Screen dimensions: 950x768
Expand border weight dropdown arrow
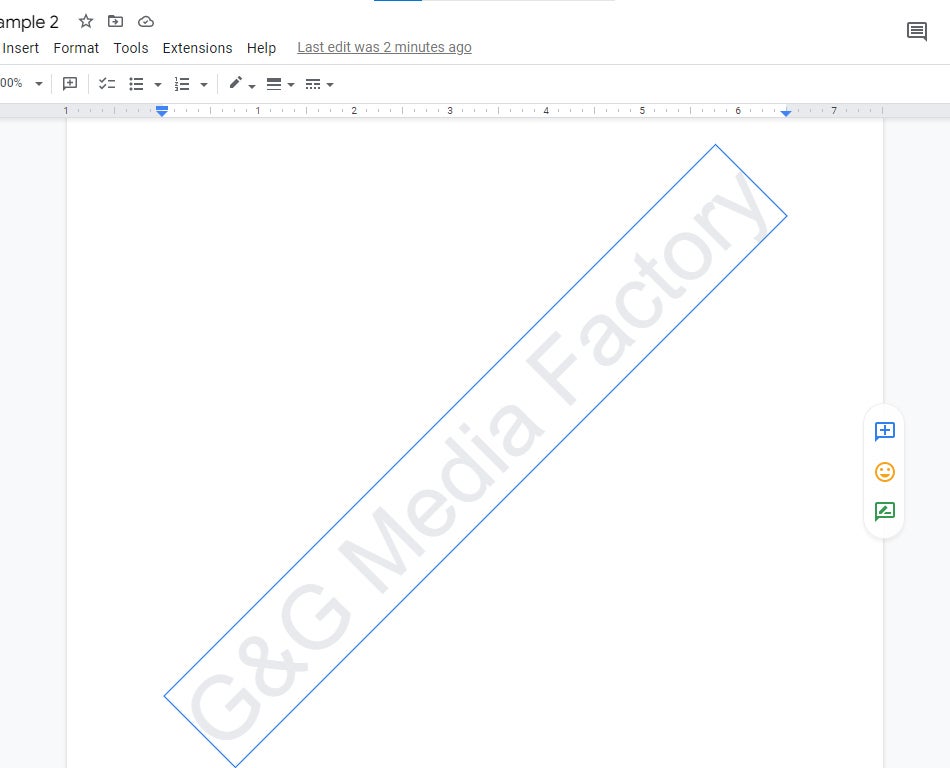[x=291, y=85]
